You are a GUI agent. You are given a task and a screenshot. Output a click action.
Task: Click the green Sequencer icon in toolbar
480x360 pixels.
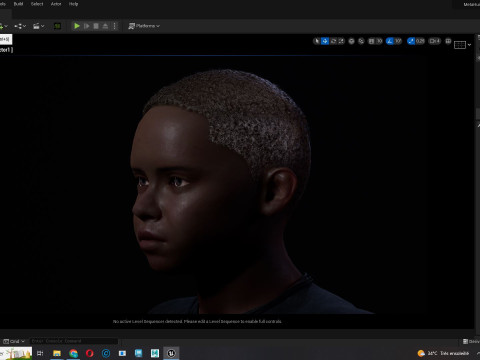coord(57,26)
